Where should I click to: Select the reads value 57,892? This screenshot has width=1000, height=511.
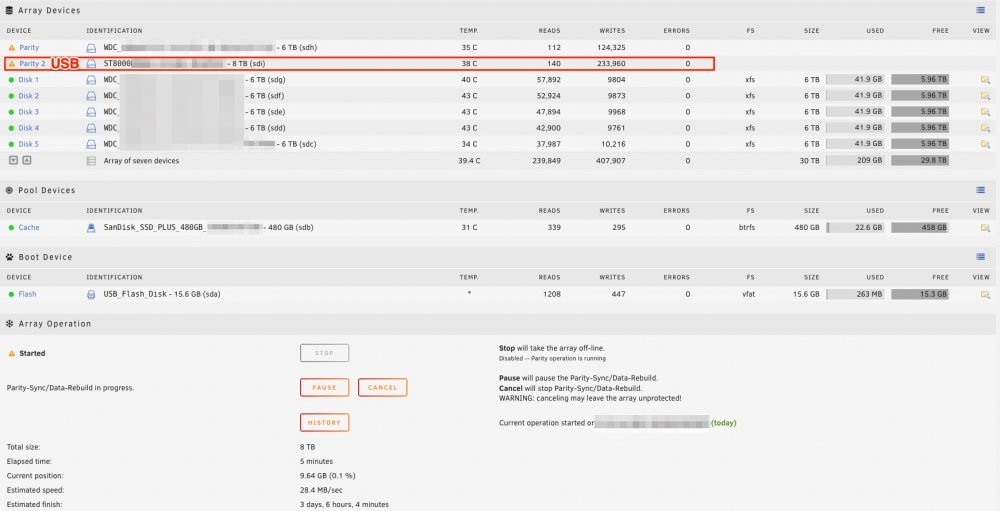coord(549,80)
